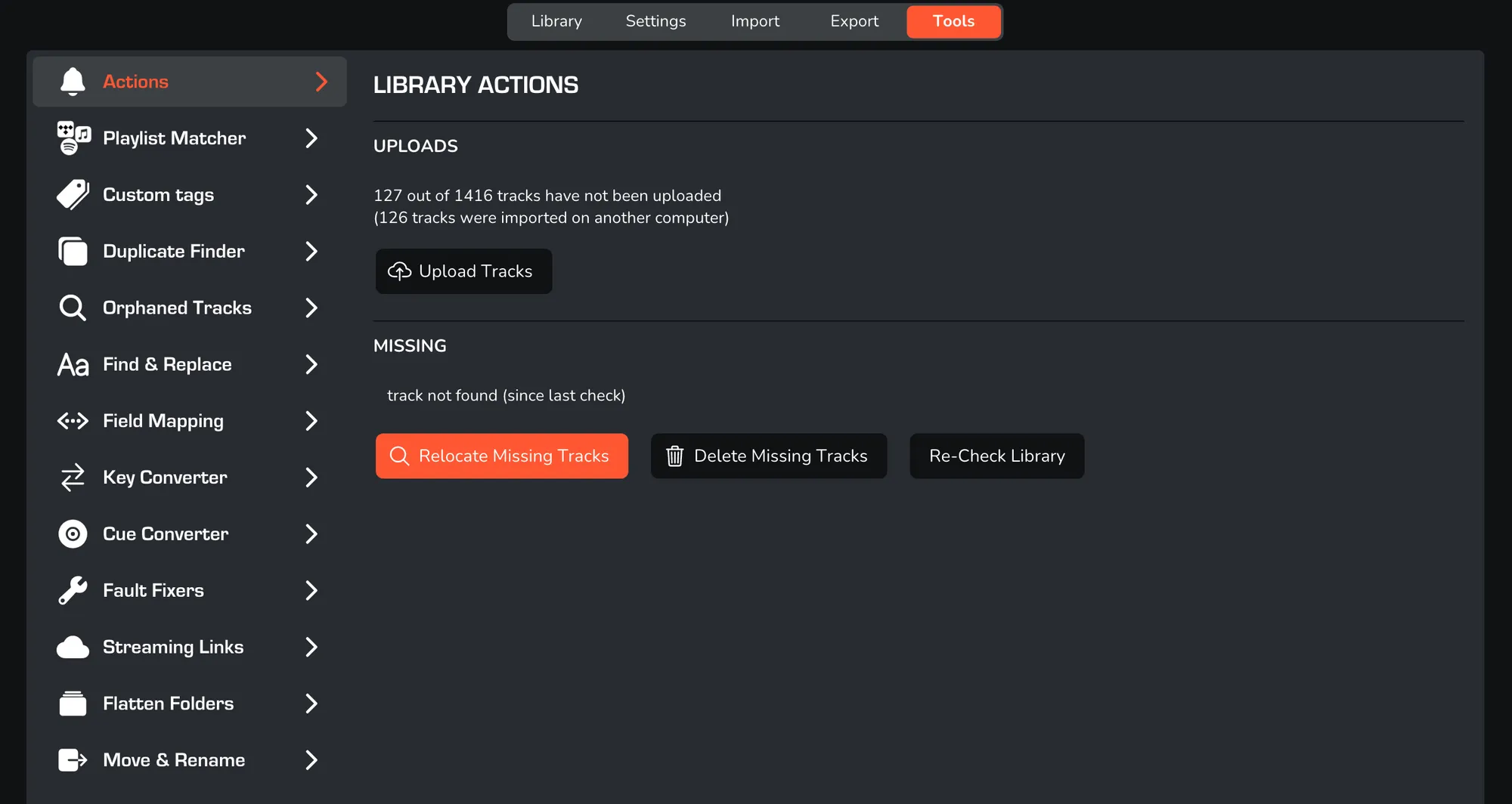Viewport: 1512px width, 804px height.
Task: Select the Duplicate Finder stacked-squares icon
Action: click(x=73, y=251)
